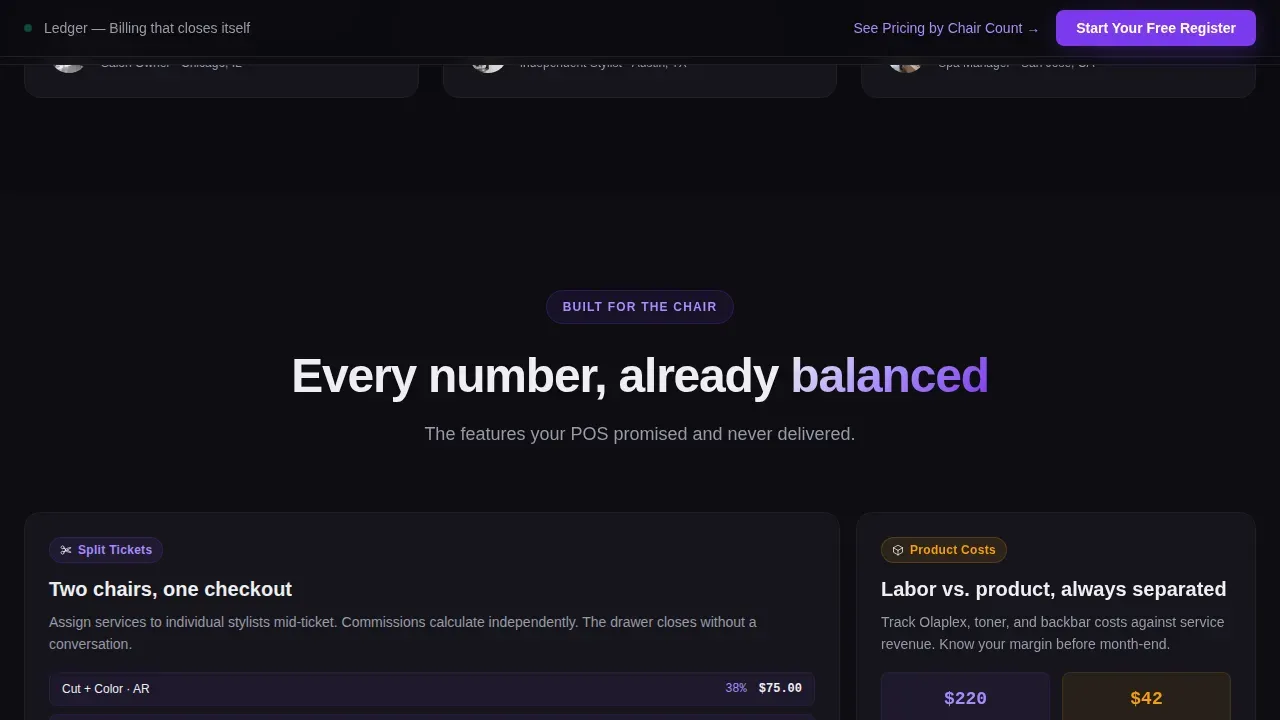The image size is (1280, 720).
Task: Click the "Two chairs, one checkout" heading
Action: 171,589
